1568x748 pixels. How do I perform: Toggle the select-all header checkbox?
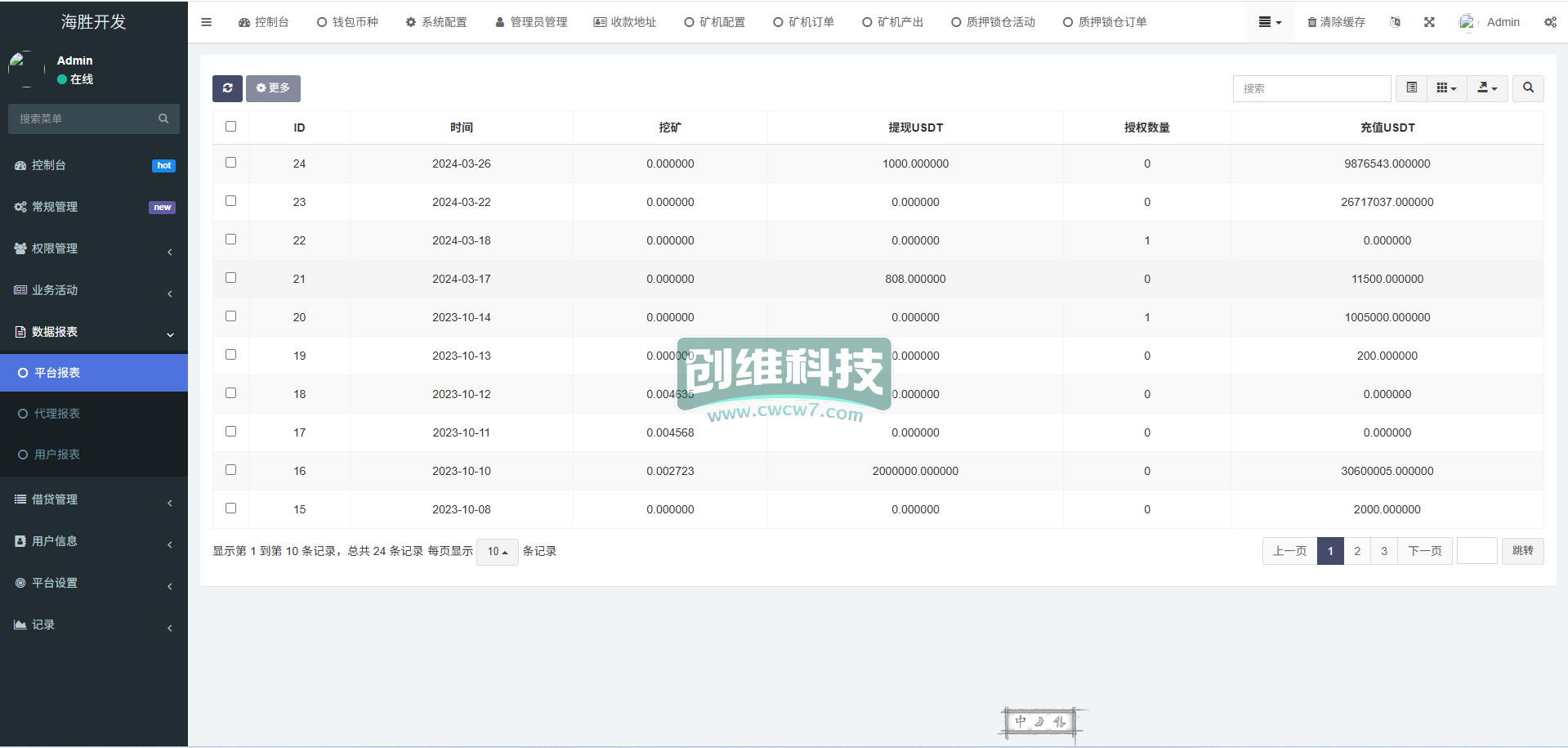pyautogui.click(x=230, y=127)
